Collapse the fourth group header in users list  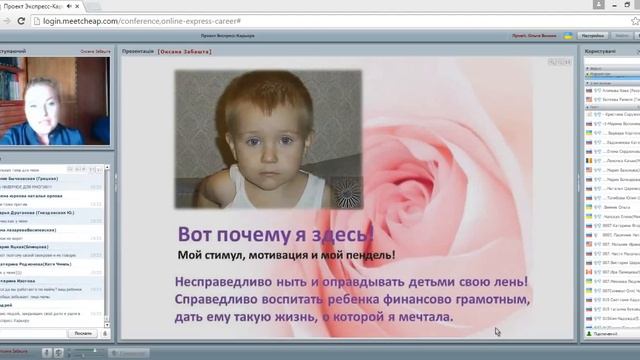[x=611, y=107]
